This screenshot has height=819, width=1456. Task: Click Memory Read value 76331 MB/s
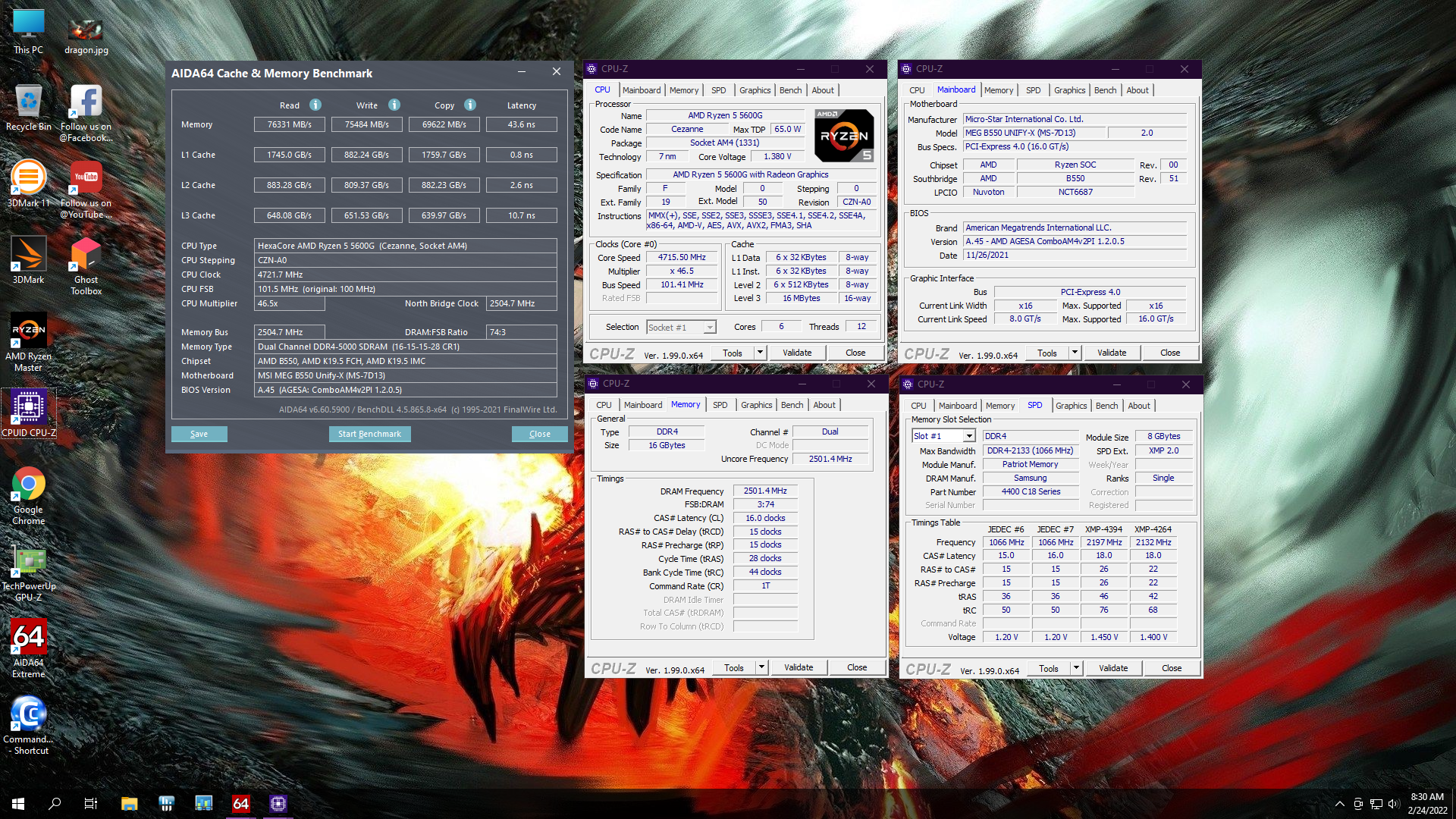click(289, 124)
